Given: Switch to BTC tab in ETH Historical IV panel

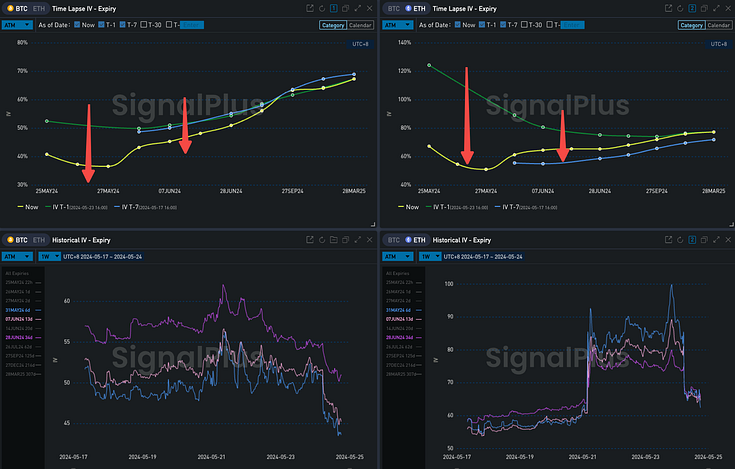Looking at the screenshot, I should click(396, 240).
